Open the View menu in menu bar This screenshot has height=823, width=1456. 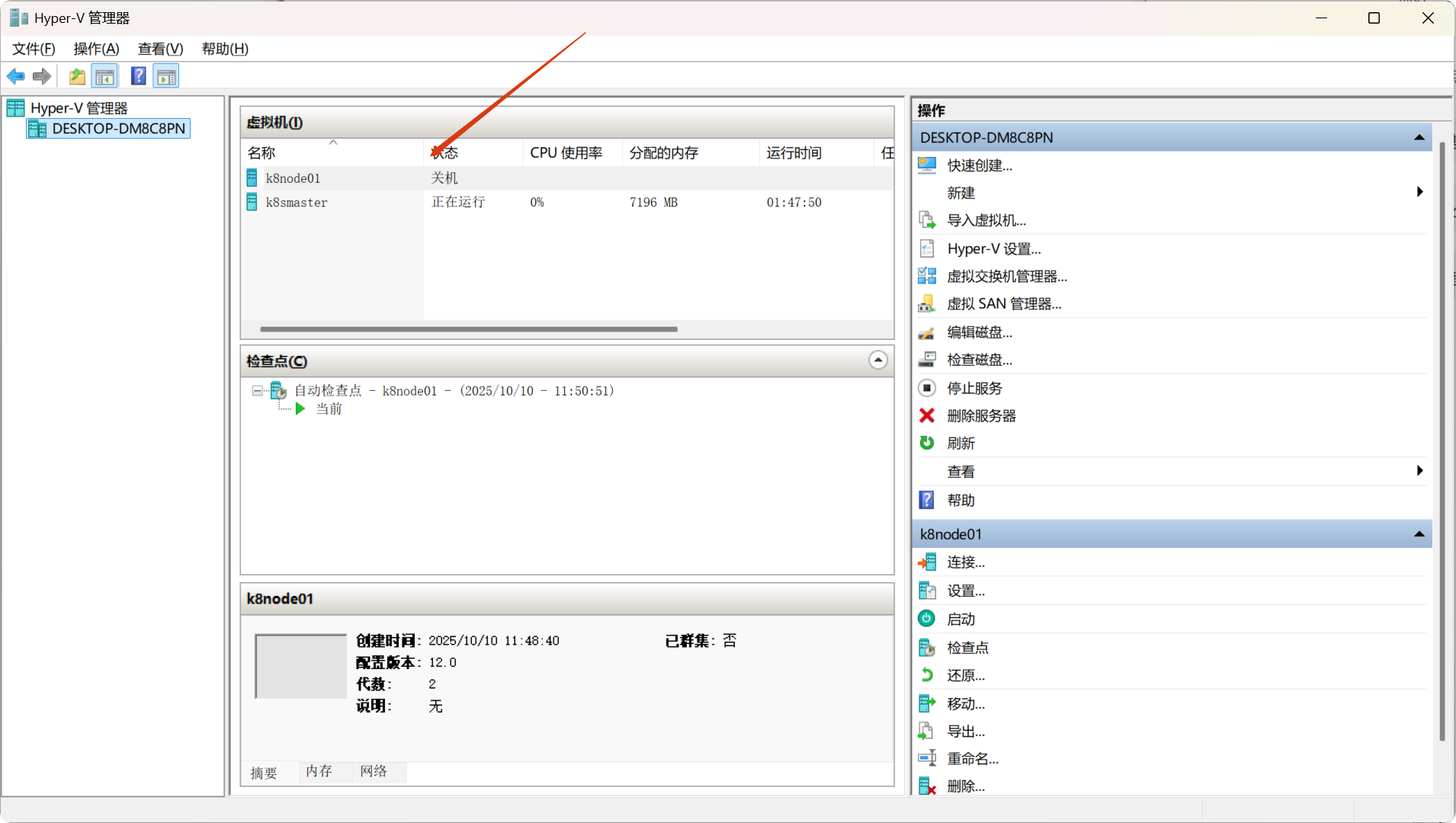160,49
